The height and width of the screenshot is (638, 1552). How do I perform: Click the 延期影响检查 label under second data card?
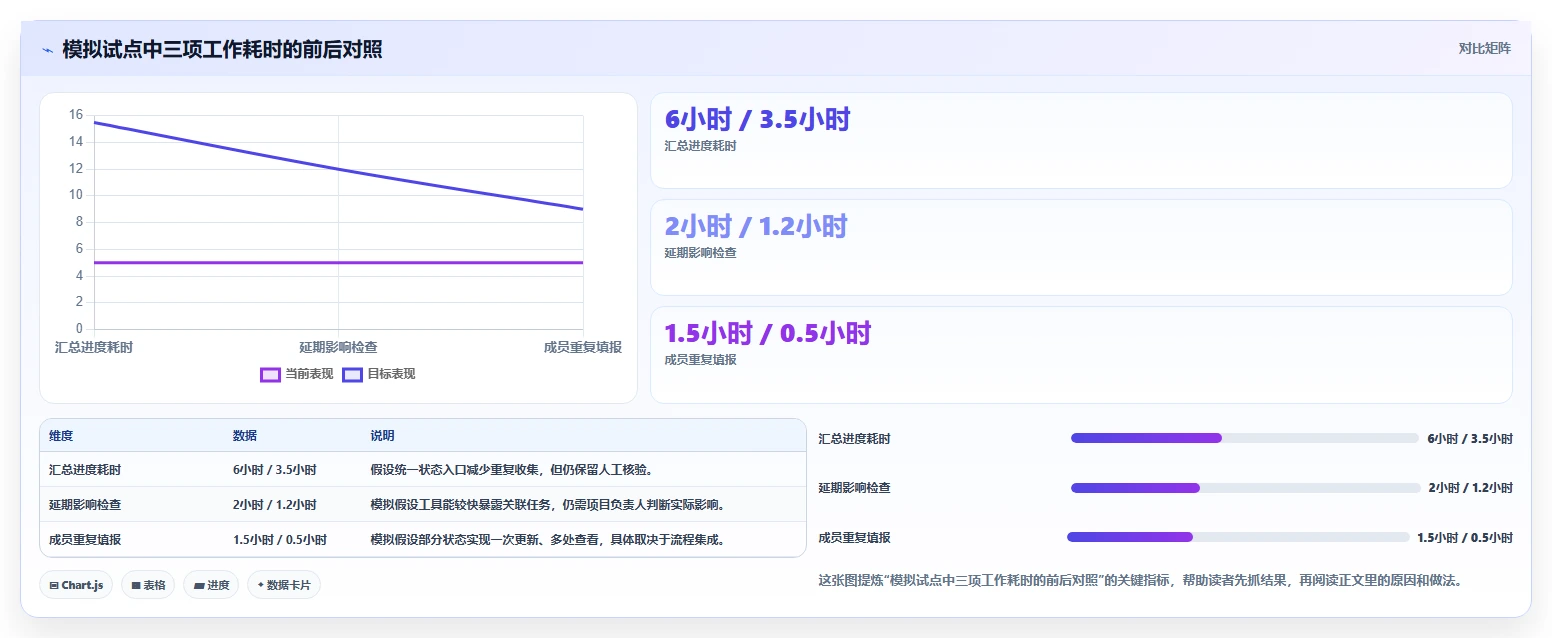700,253
